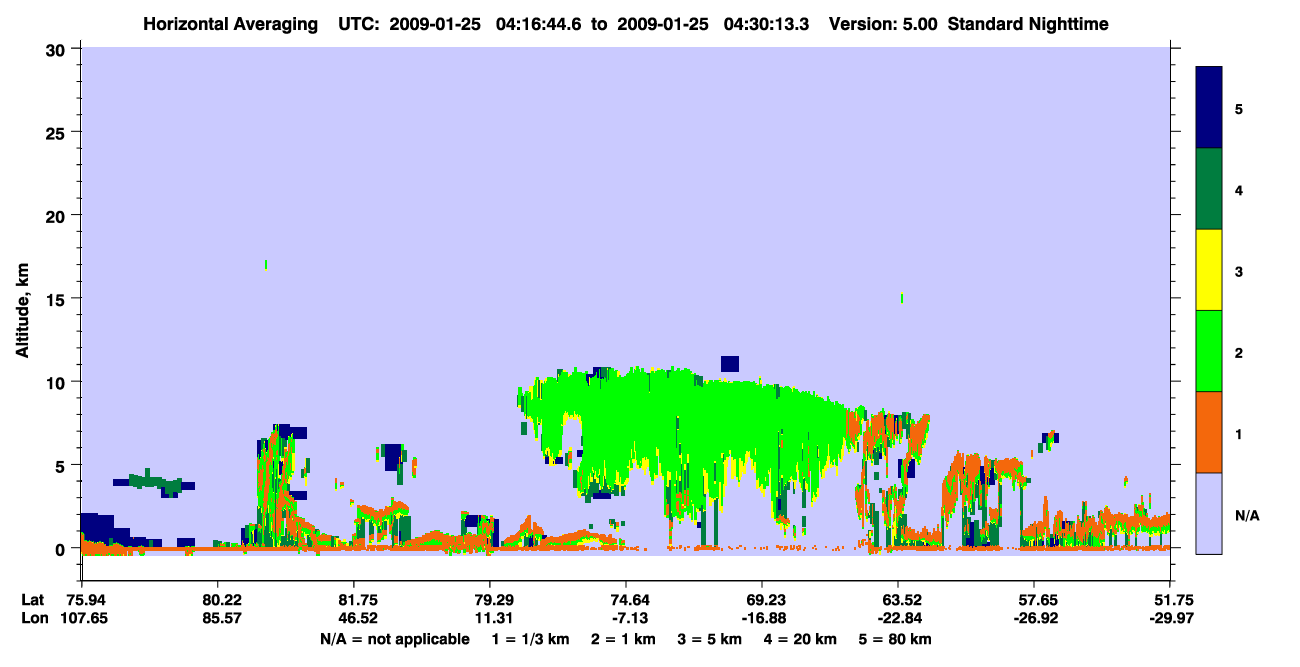Image resolution: width=1300 pixels, height=667 pixels.
Task: Click the lavender N/A legend swatch
Action: 1209,512
